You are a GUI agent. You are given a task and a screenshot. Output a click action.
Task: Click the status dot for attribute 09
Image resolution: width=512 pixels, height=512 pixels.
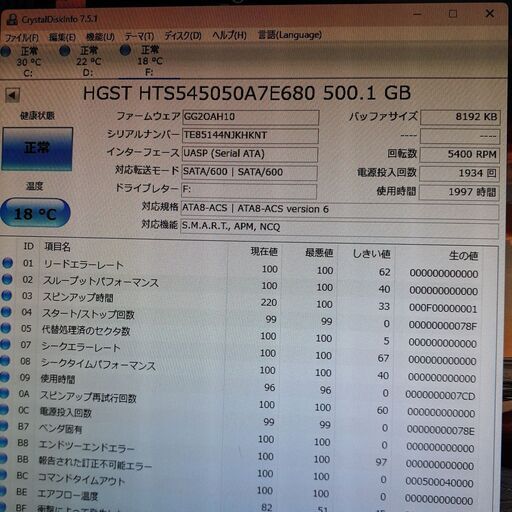coord(4,377)
